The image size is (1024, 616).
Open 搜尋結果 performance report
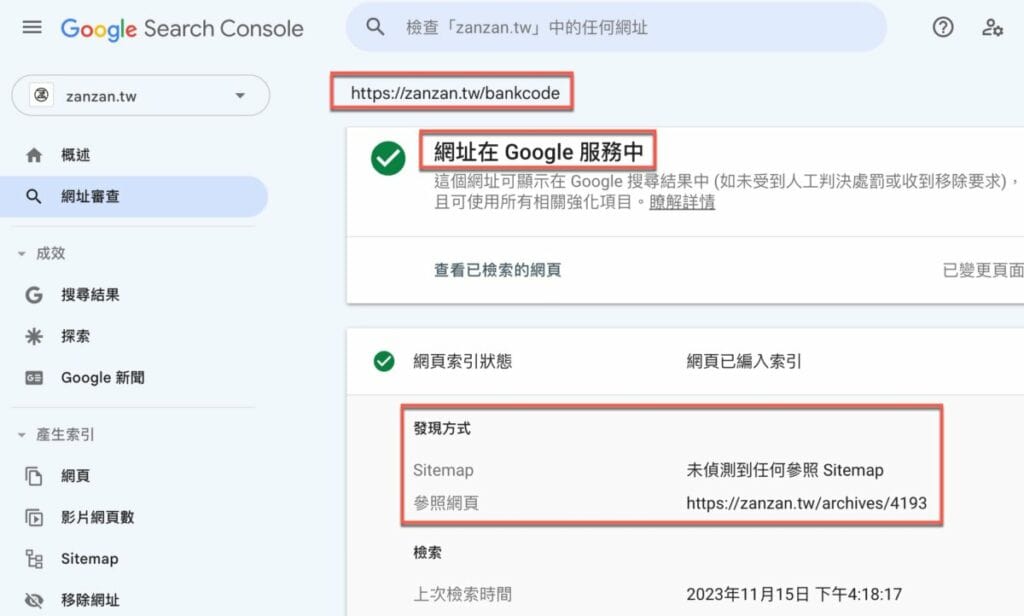90,295
